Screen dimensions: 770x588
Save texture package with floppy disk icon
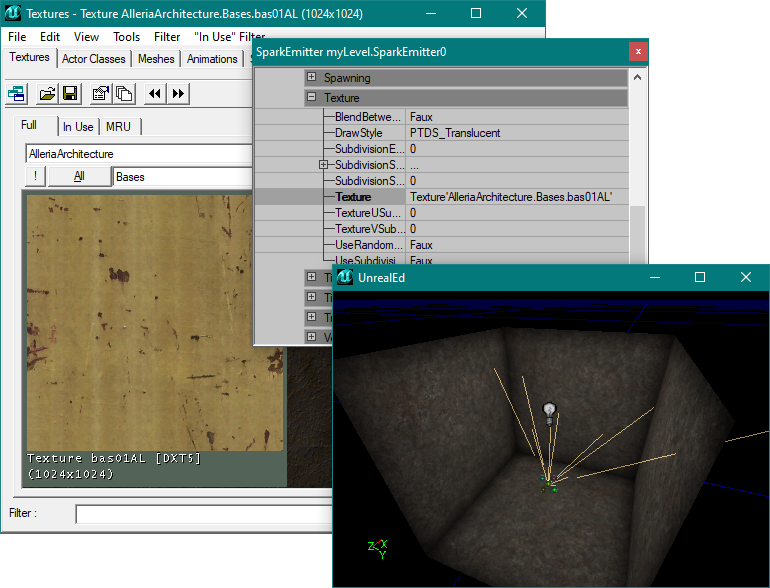click(x=70, y=93)
